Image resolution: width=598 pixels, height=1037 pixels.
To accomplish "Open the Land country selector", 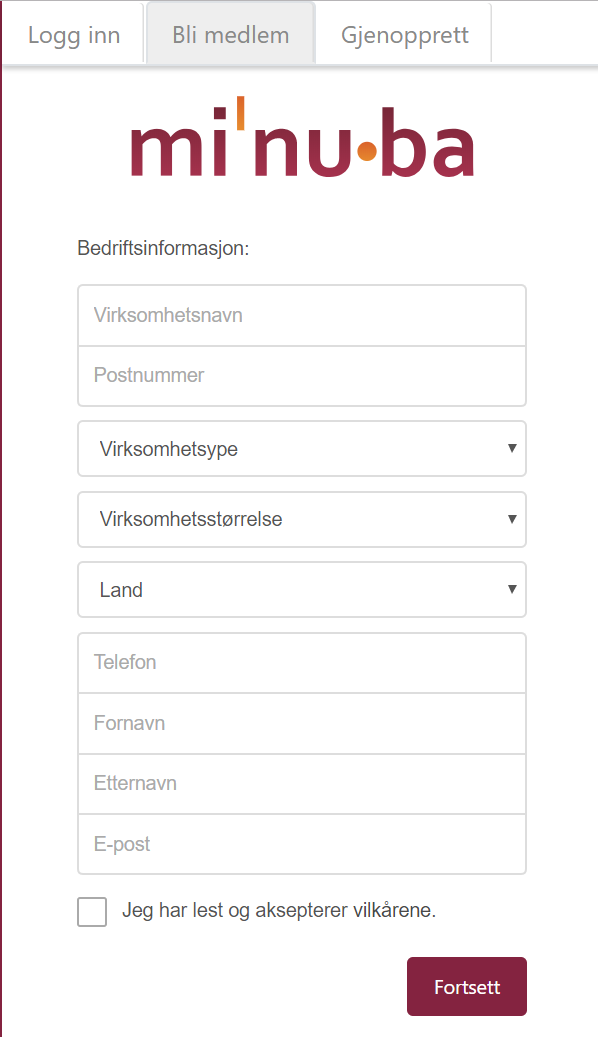I will [302, 589].
